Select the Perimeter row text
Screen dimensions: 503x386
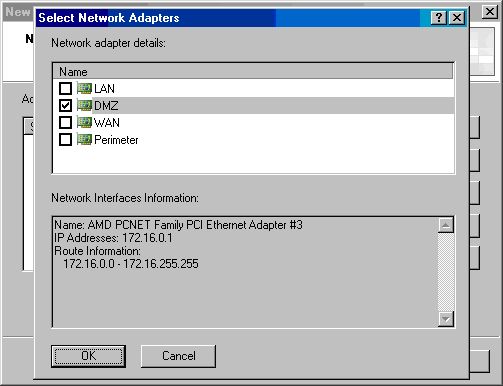click(x=116, y=140)
